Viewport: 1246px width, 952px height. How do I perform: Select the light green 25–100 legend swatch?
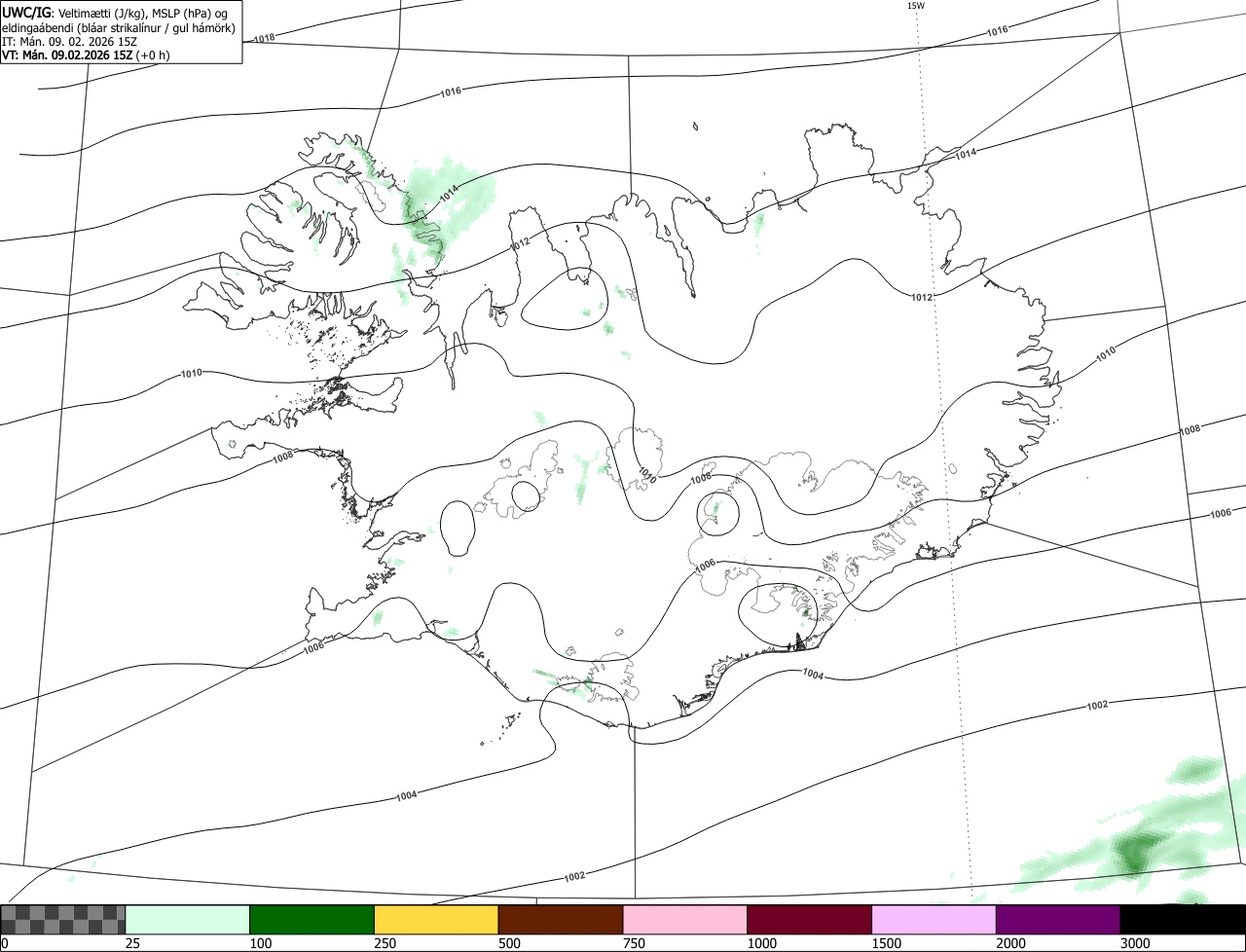click(188, 919)
